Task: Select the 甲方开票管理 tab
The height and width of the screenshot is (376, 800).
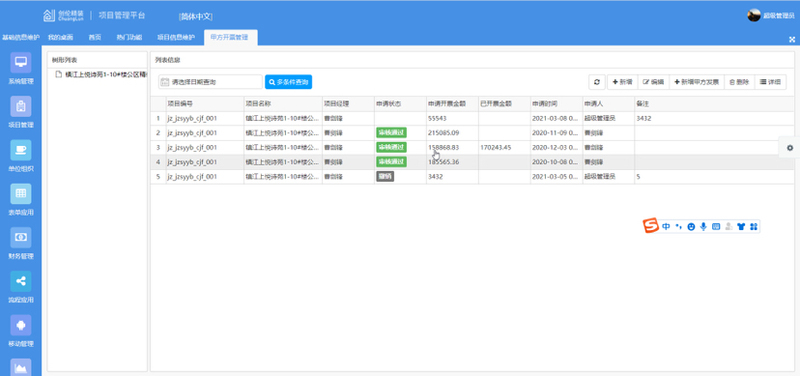Action: pyautogui.click(x=231, y=37)
